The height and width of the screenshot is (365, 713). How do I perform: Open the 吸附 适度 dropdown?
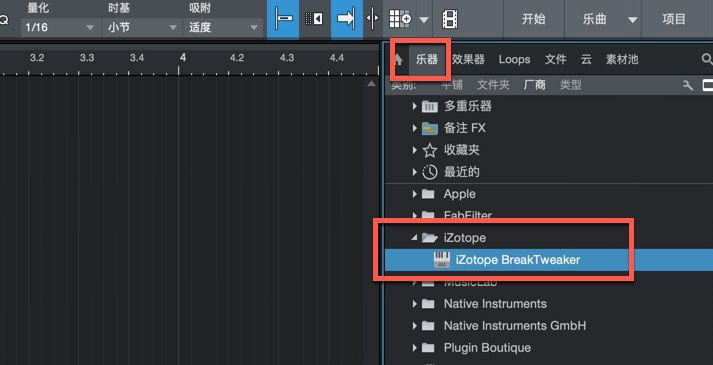coord(222,27)
